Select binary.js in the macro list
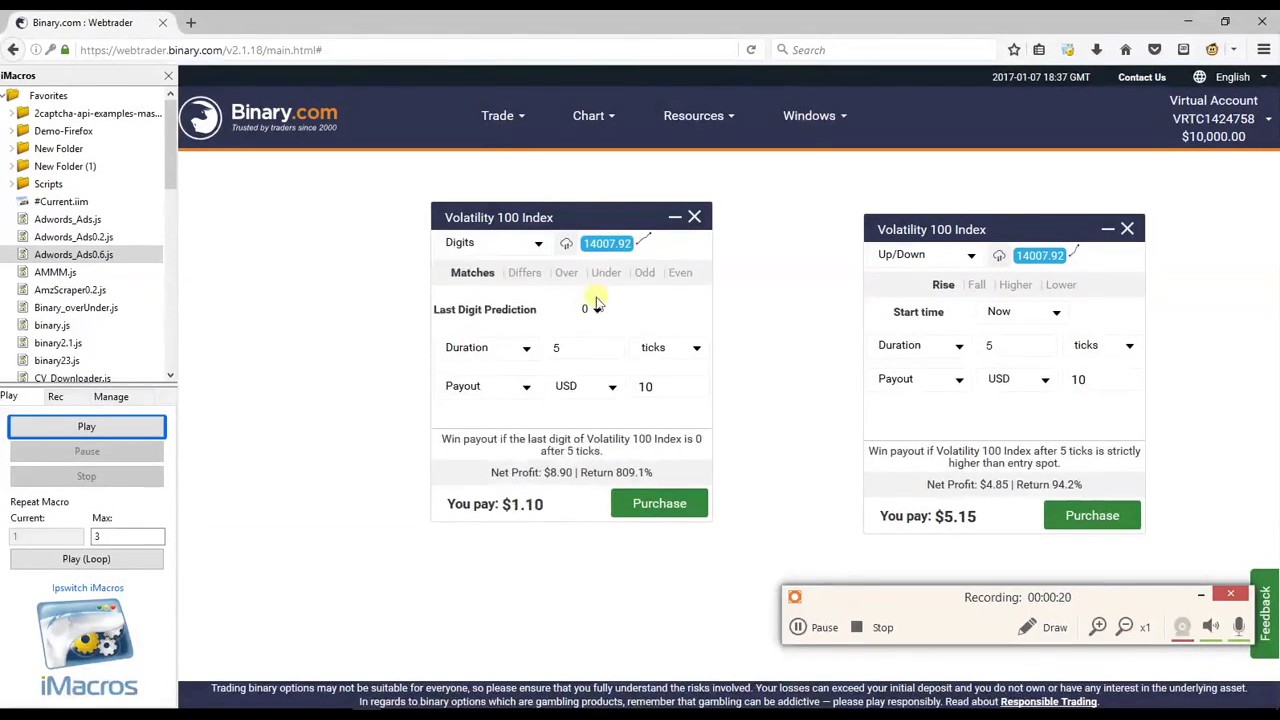 coord(52,326)
